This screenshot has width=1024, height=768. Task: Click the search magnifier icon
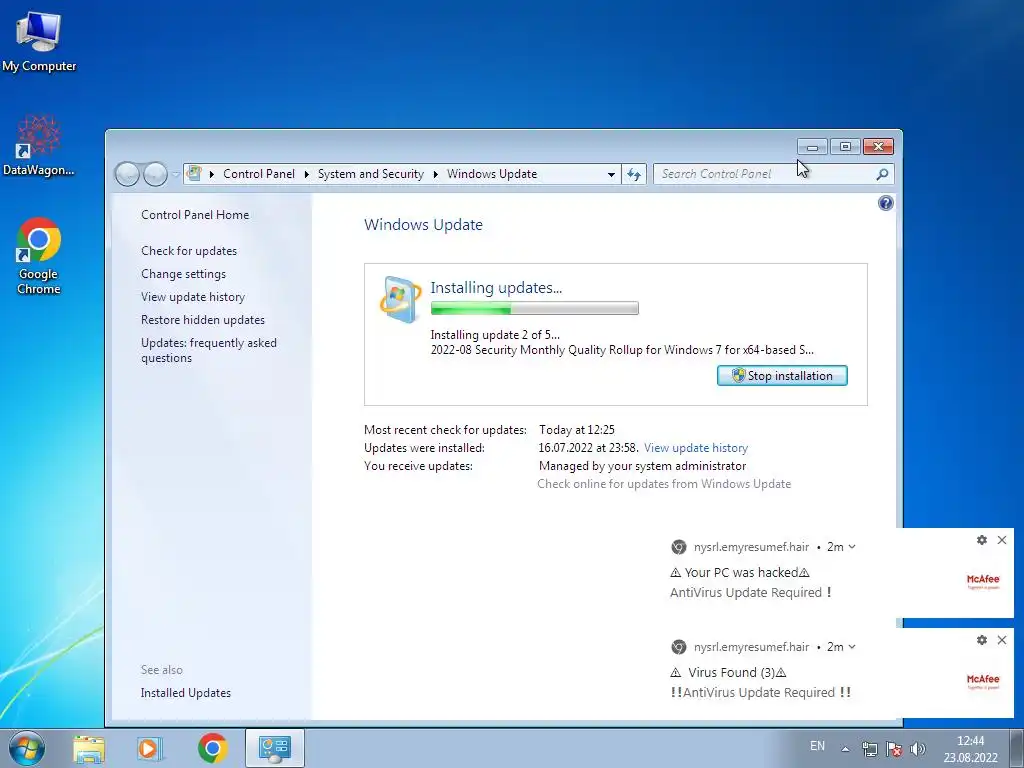coord(882,174)
